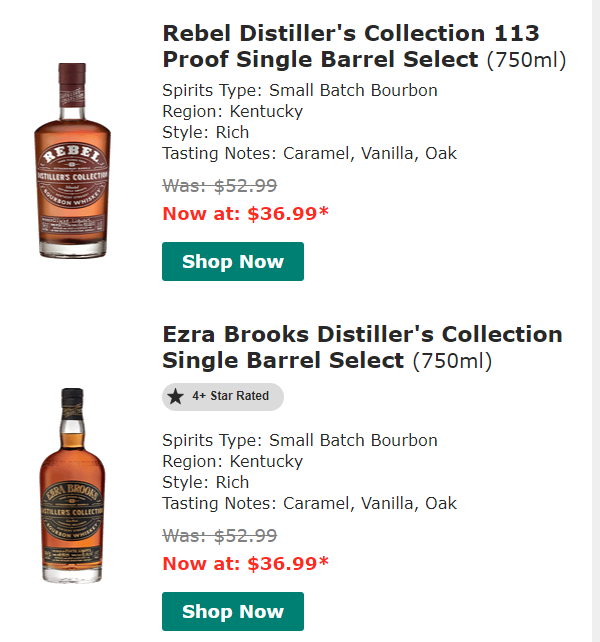This screenshot has height=642, width=600.
Task: Select the Ezra Brooks Tasting Notes line
Action: pos(309,503)
